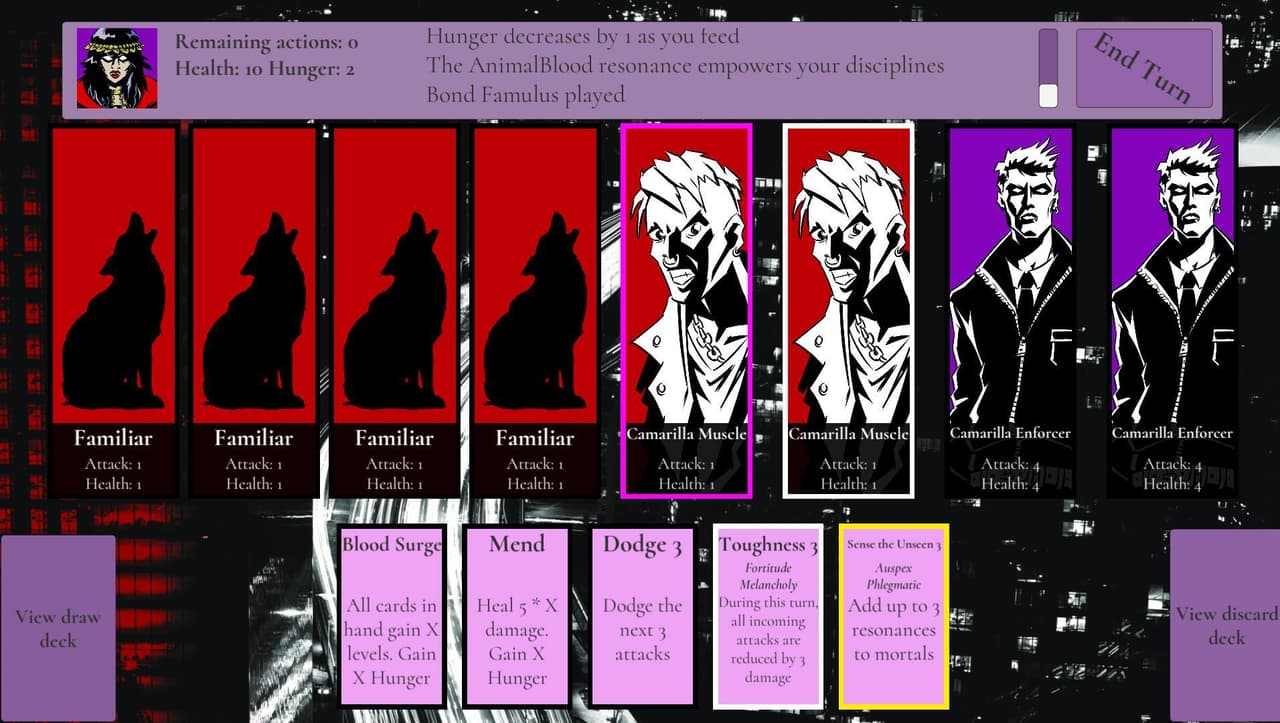Attack the rightmost Camarilla Enforcer card
The width and height of the screenshot is (1280, 723).
coord(1172,311)
